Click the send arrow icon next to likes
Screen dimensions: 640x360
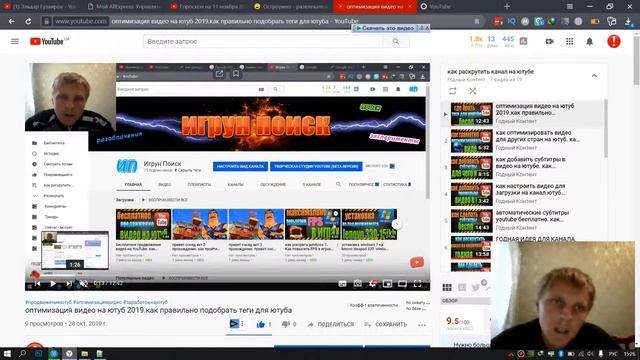(x=234, y=324)
